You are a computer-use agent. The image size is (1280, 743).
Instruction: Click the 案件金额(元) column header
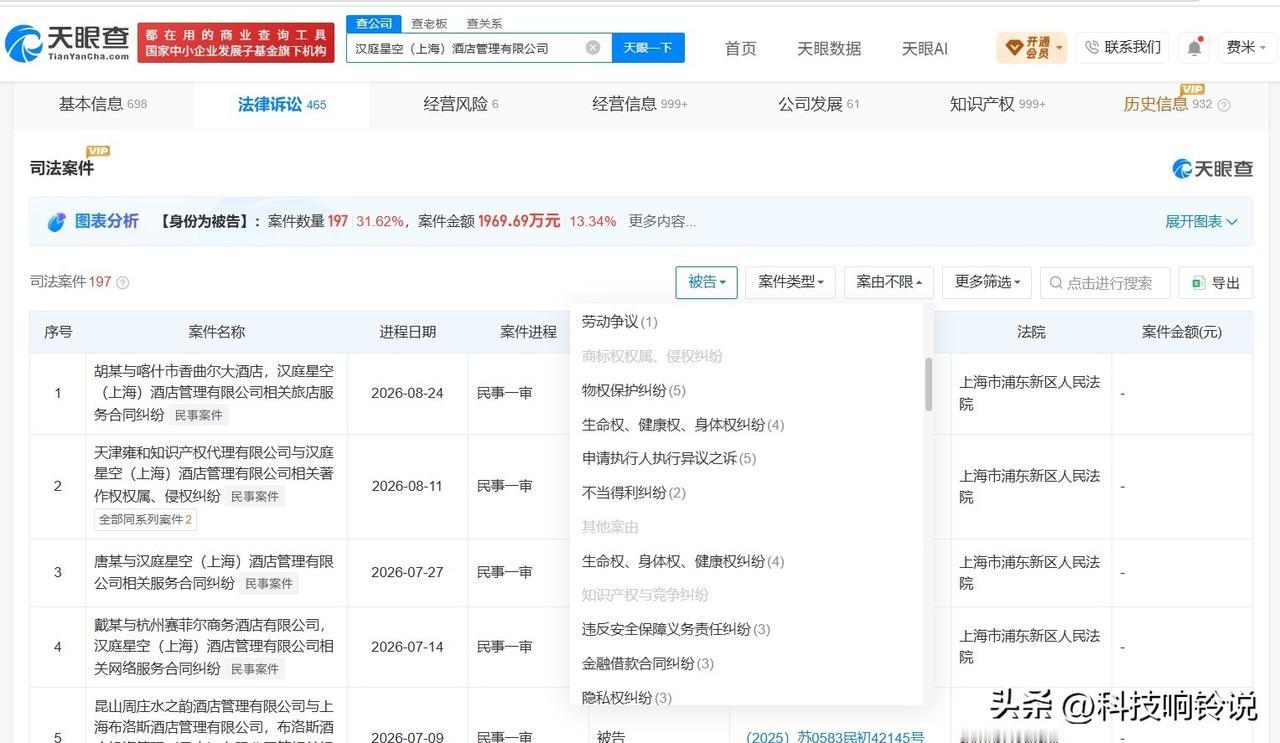coord(1181,332)
